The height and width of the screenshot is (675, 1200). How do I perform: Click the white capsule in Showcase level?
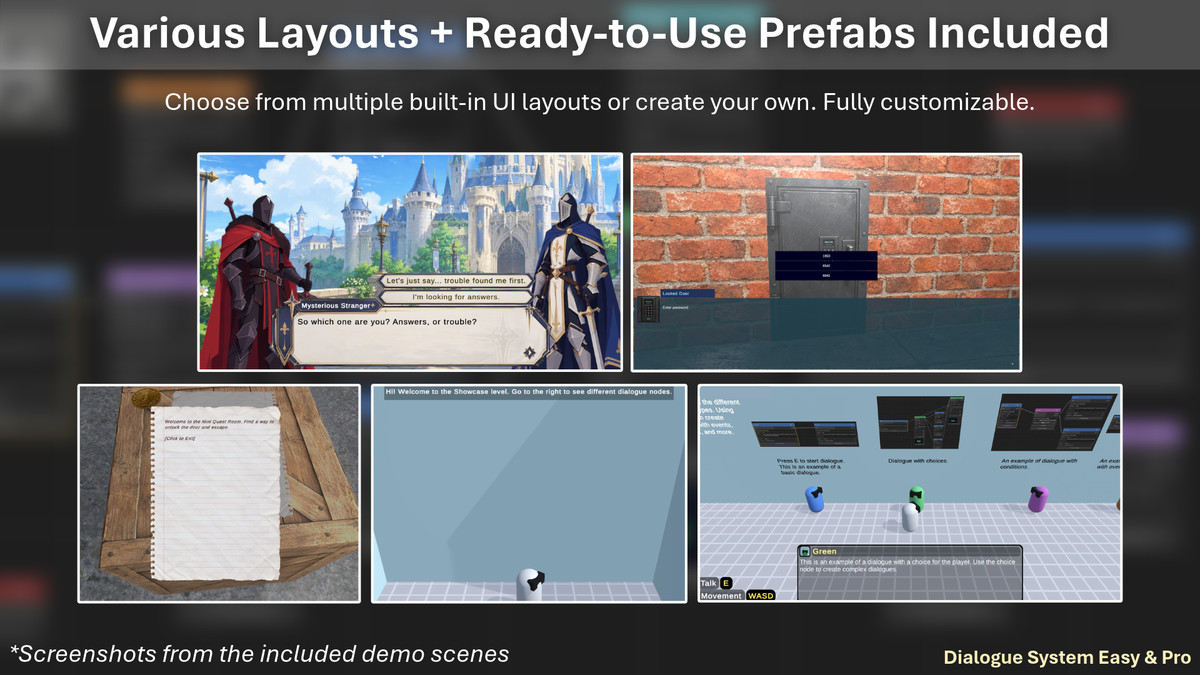click(x=529, y=584)
